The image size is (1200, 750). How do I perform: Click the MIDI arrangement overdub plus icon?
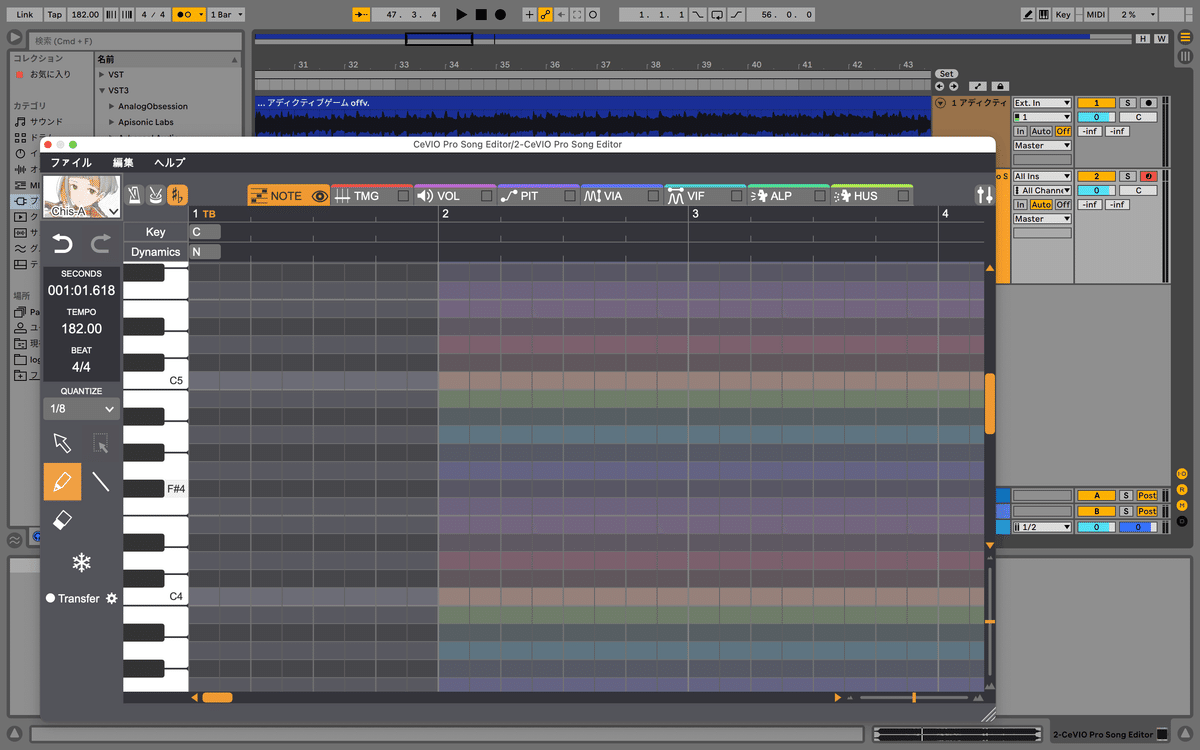pos(529,15)
